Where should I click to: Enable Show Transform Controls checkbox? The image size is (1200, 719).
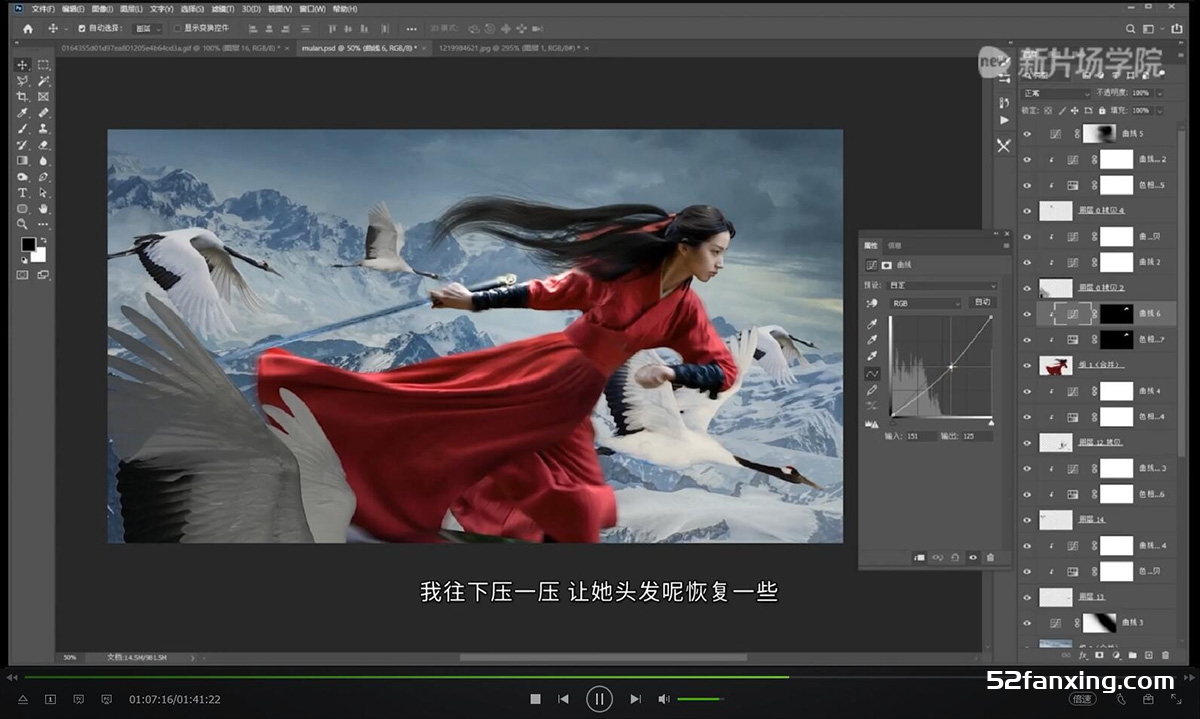click(177, 29)
